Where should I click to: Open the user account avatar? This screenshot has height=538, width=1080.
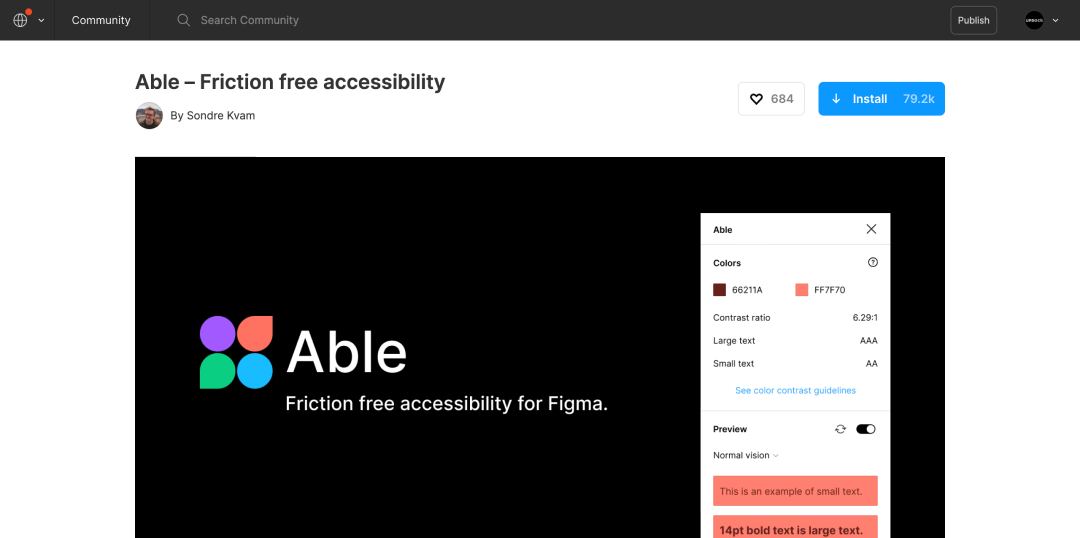coord(1034,20)
